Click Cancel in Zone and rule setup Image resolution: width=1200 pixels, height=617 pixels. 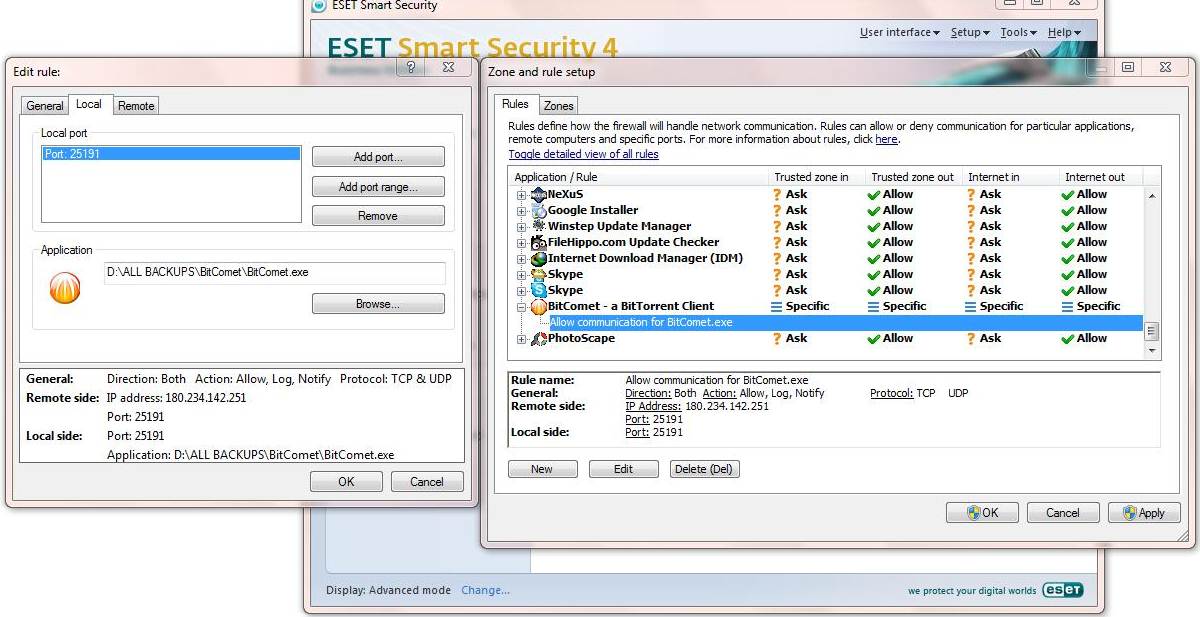pyautogui.click(x=1063, y=513)
